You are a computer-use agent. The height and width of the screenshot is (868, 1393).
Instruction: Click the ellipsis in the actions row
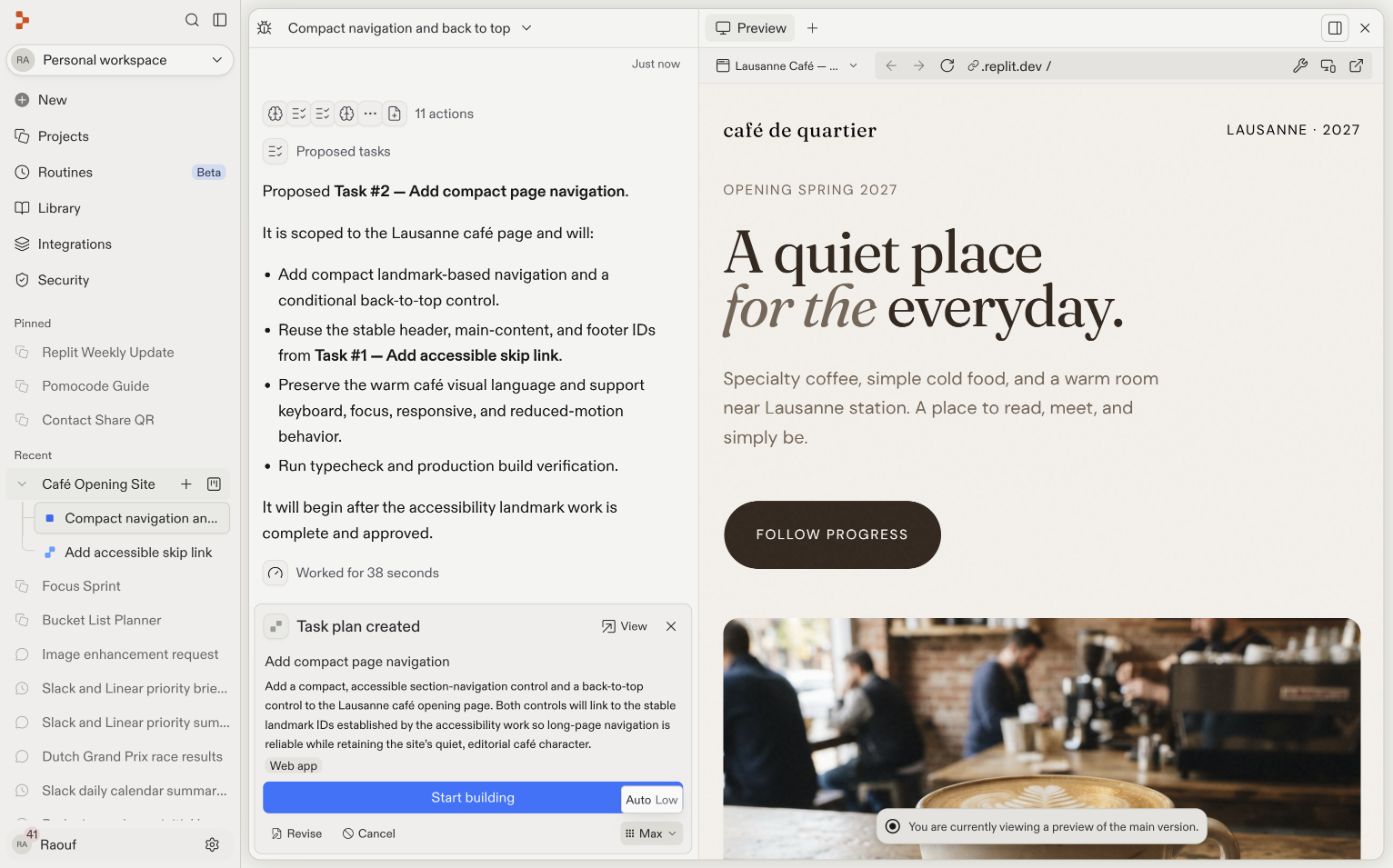coord(370,114)
